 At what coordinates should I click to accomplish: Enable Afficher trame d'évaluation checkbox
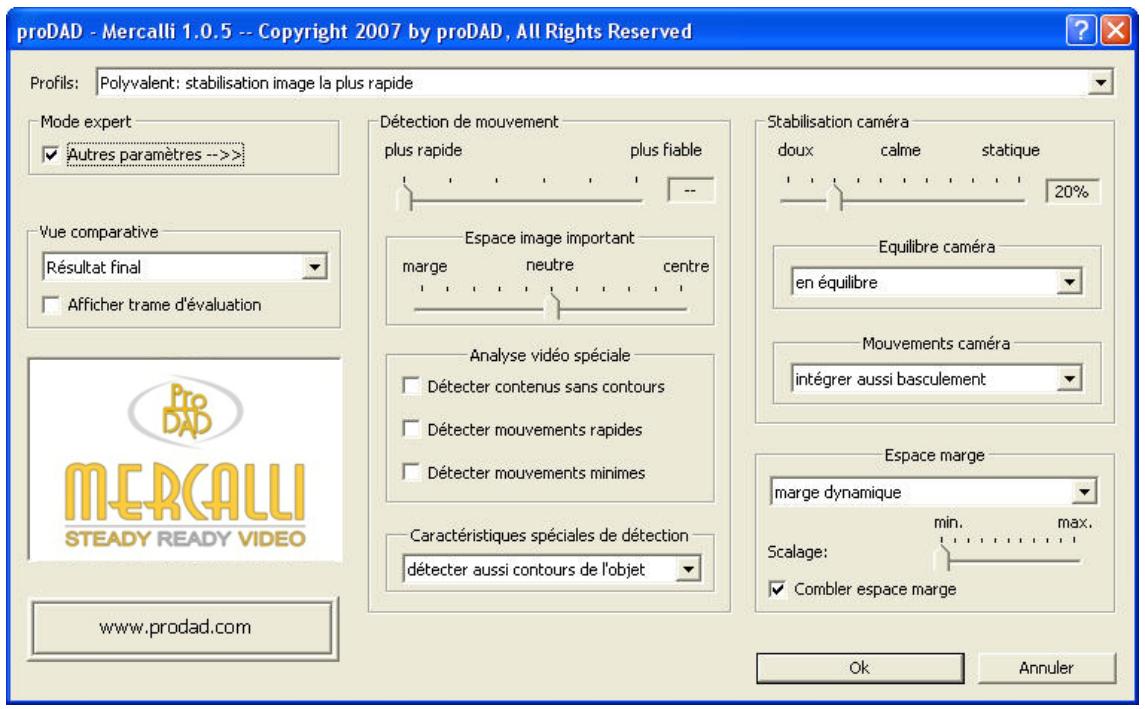pyautogui.click(x=50, y=304)
